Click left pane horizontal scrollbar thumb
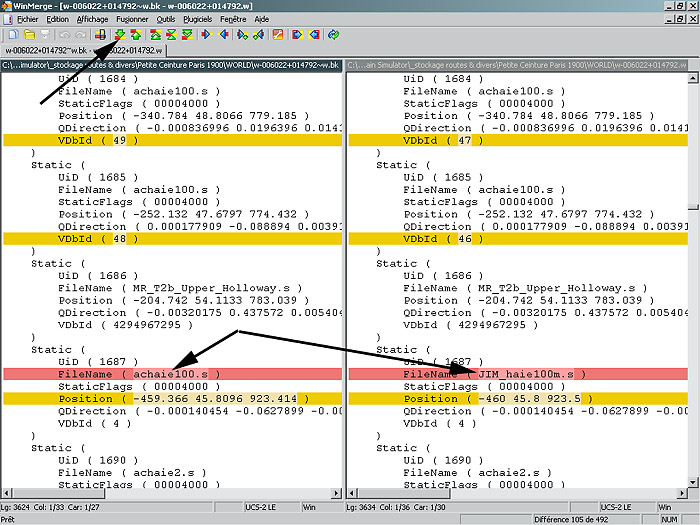The width and height of the screenshot is (700, 525). 58,493
